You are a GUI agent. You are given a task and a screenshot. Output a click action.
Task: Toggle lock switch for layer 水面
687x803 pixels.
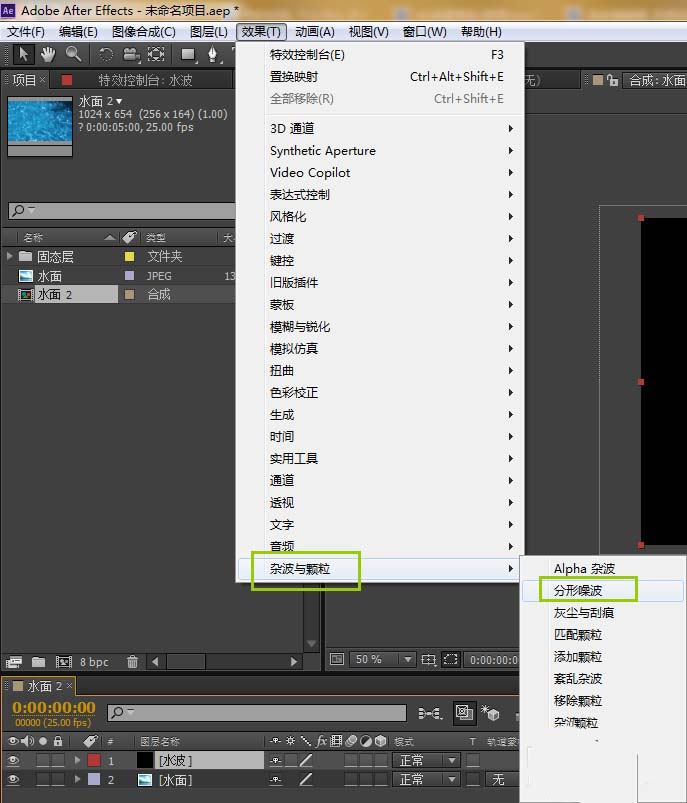pos(58,780)
